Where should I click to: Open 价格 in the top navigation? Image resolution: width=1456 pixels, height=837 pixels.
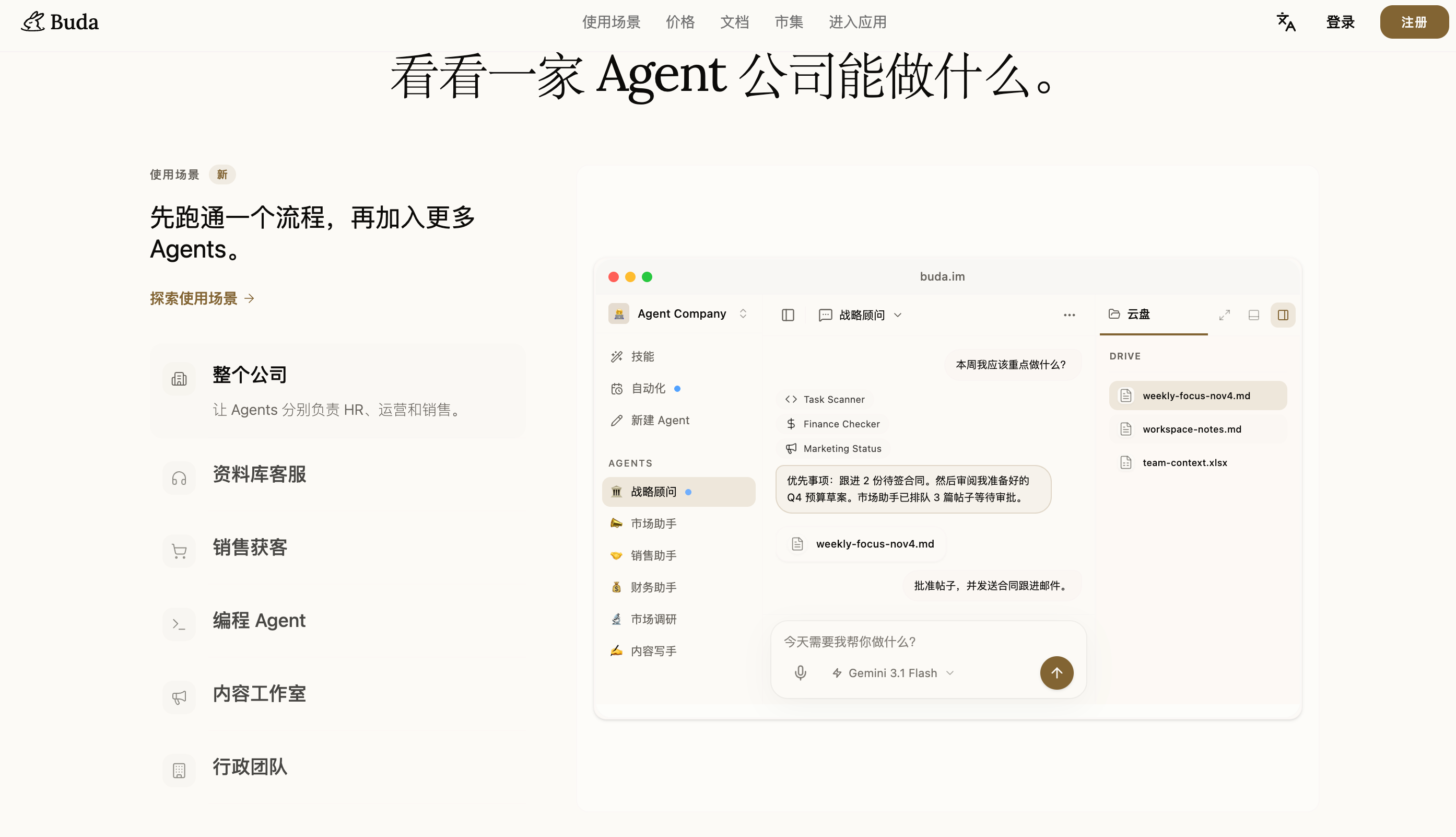click(680, 22)
